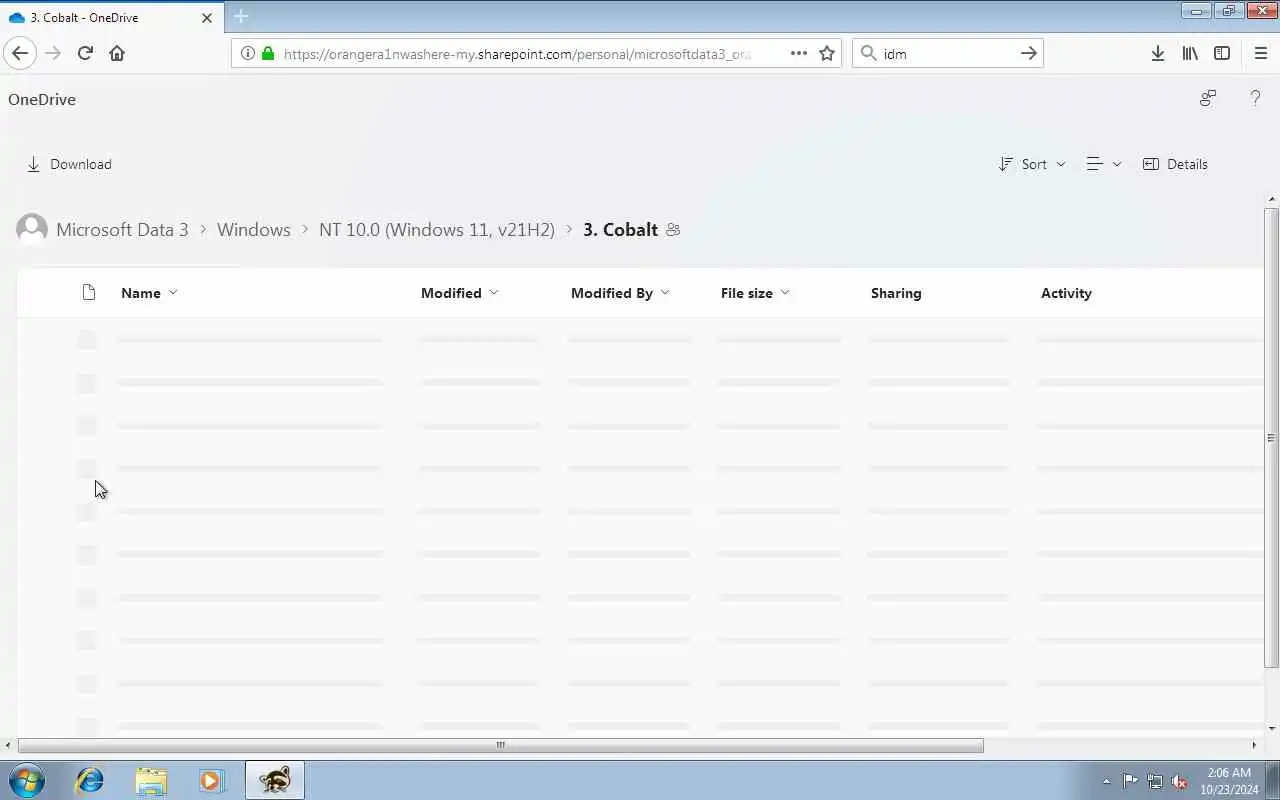Click the scroll left arrow

tap(9, 745)
